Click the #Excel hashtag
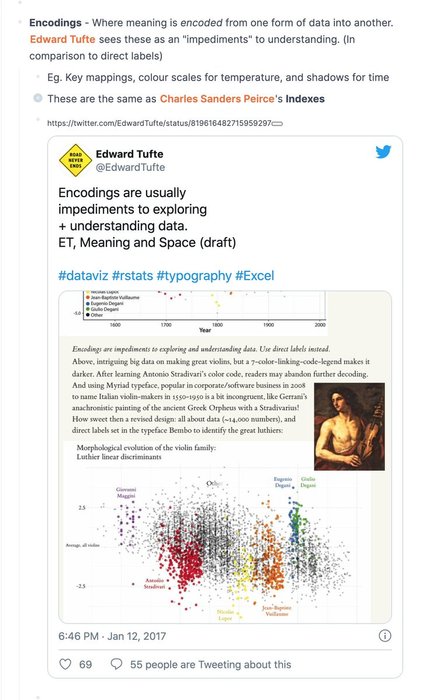431x700 pixels. coord(255,275)
